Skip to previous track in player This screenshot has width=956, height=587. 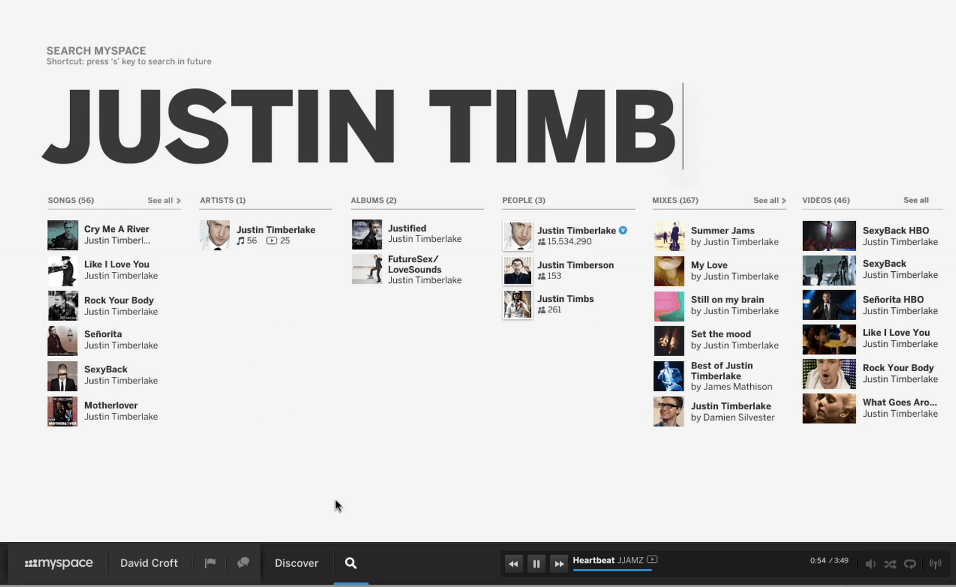click(513, 564)
